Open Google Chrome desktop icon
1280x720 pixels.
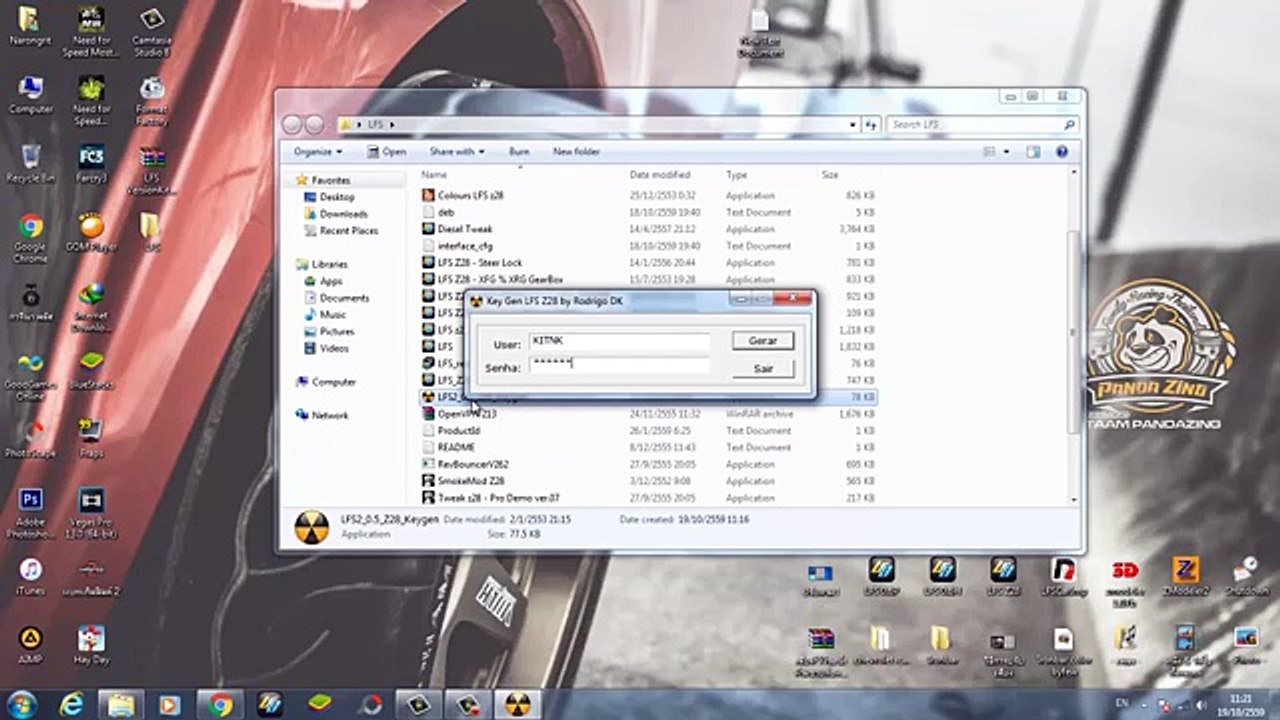pyautogui.click(x=30, y=236)
